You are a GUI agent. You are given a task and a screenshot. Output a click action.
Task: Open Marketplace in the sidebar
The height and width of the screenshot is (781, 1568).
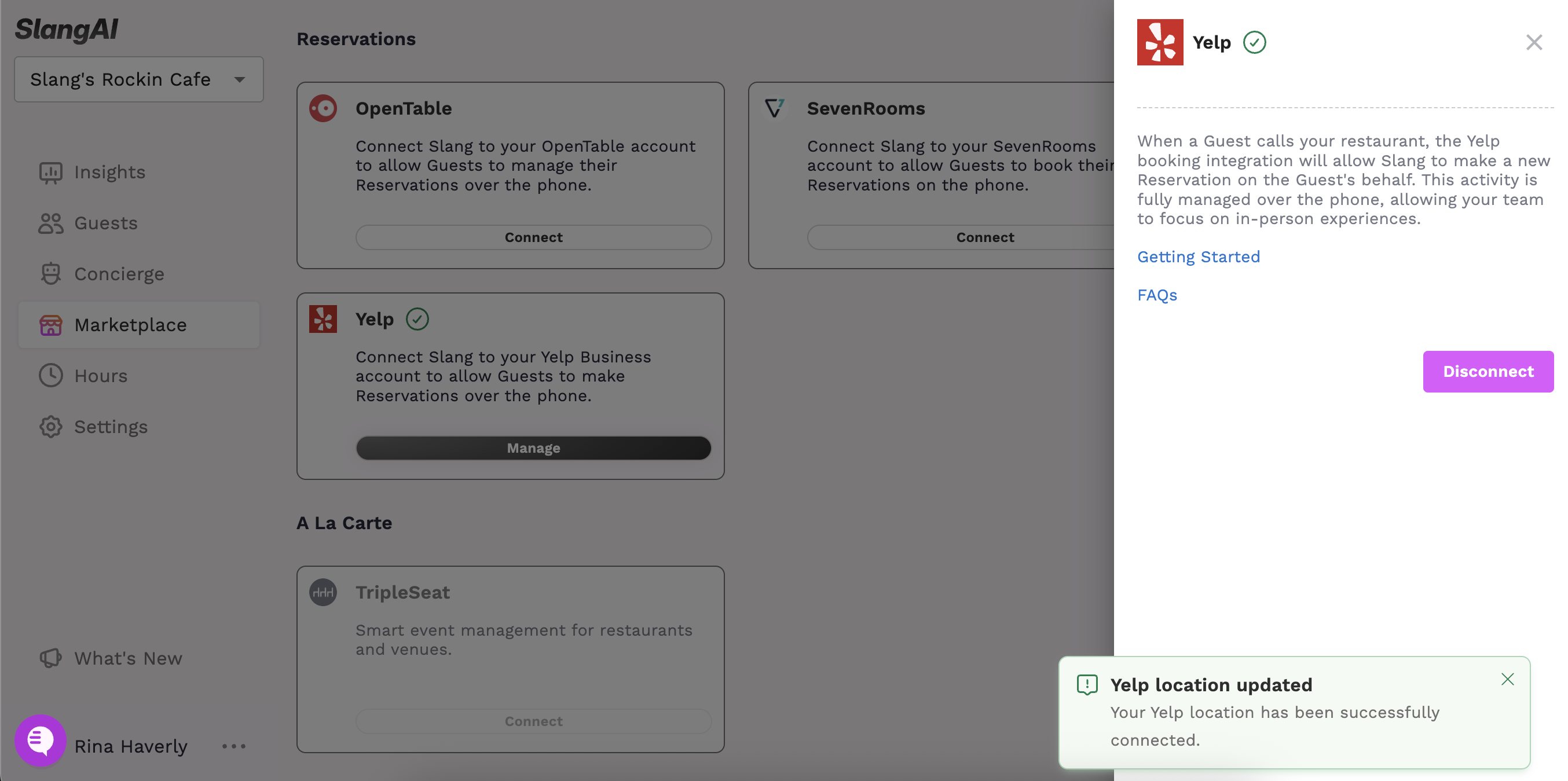click(x=139, y=325)
